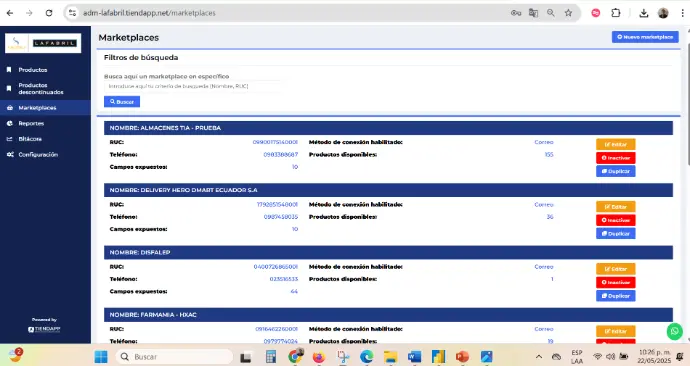
Task: Open File Explorer from the taskbar
Action: tap(390, 357)
